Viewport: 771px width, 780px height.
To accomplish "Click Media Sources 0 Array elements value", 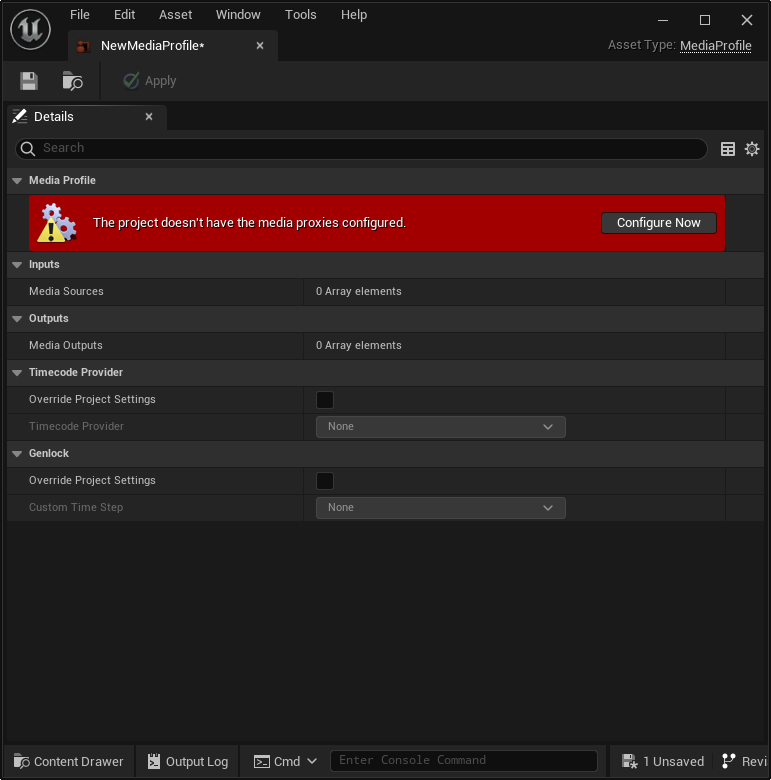I will pos(358,292).
